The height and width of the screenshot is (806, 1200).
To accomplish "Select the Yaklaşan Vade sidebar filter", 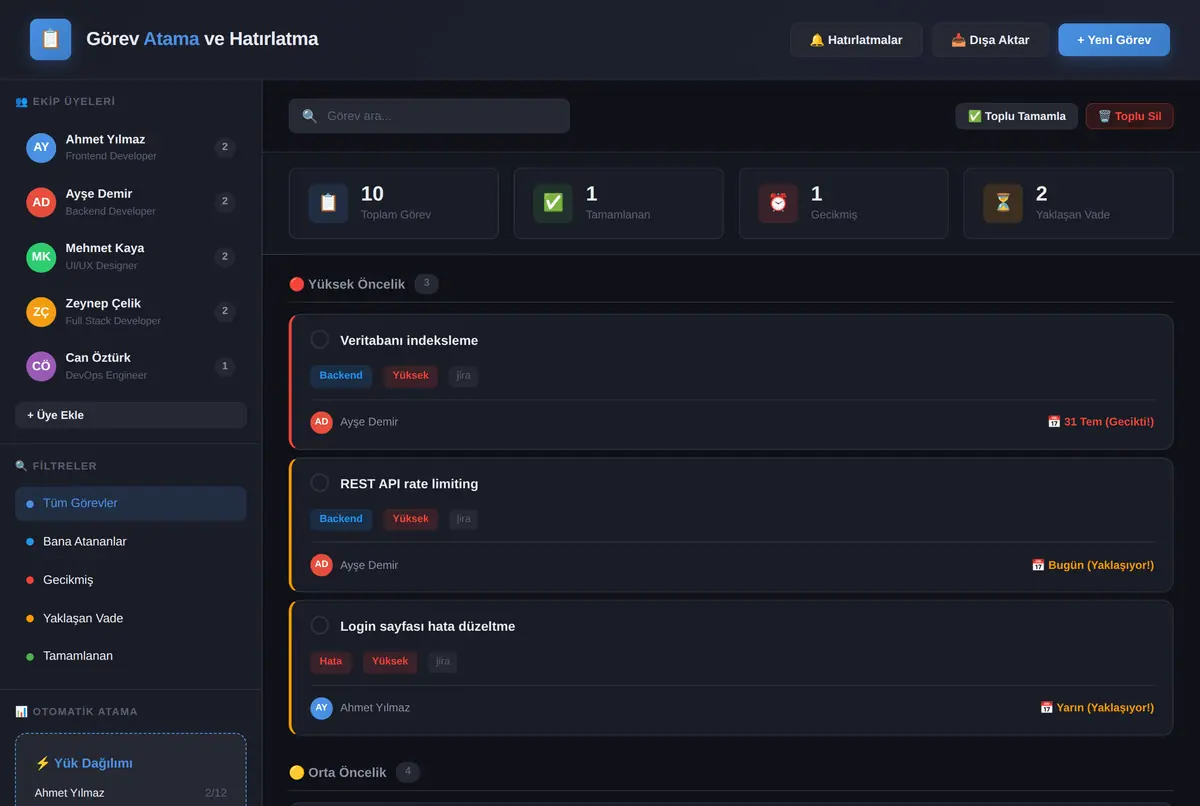I will tap(131, 618).
